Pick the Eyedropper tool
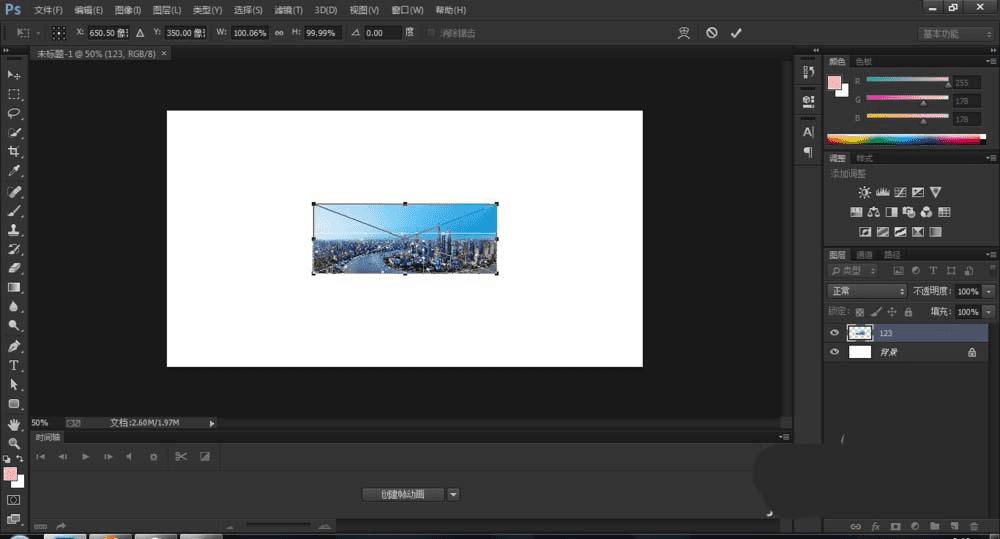This screenshot has width=1000, height=539. tap(14, 171)
